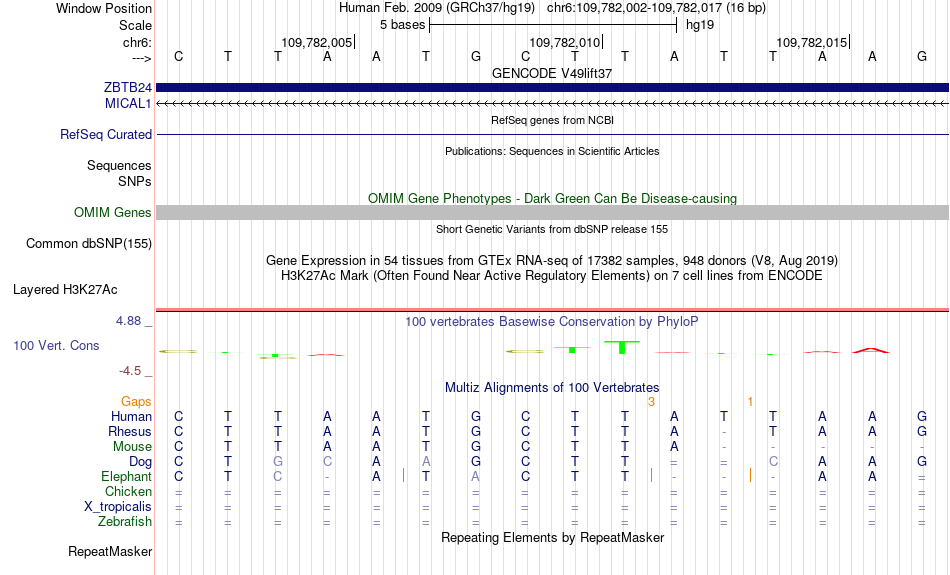This screenshot has height=575, width=950.
Task: Click the Common dbSNP(155) track label
Action: 89,244
